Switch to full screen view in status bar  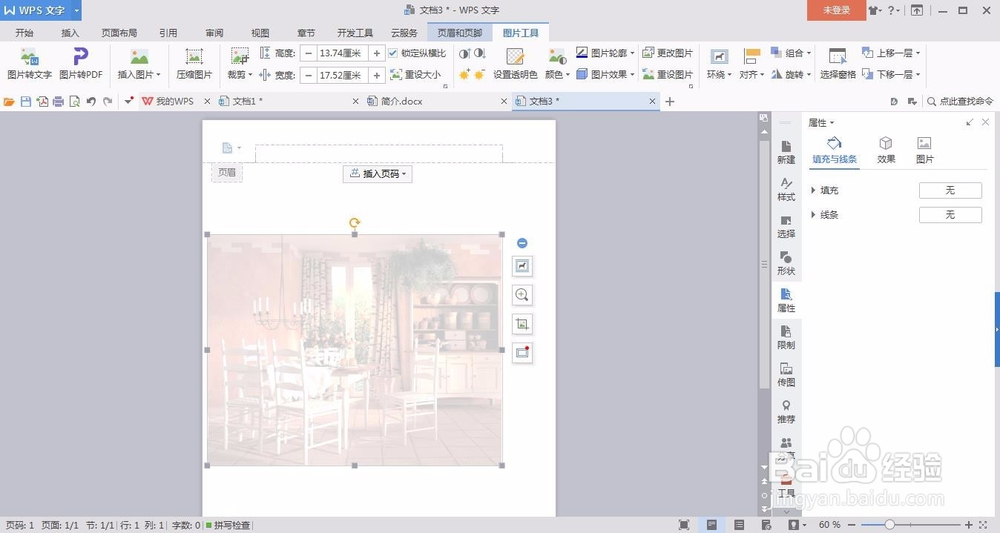684,525
